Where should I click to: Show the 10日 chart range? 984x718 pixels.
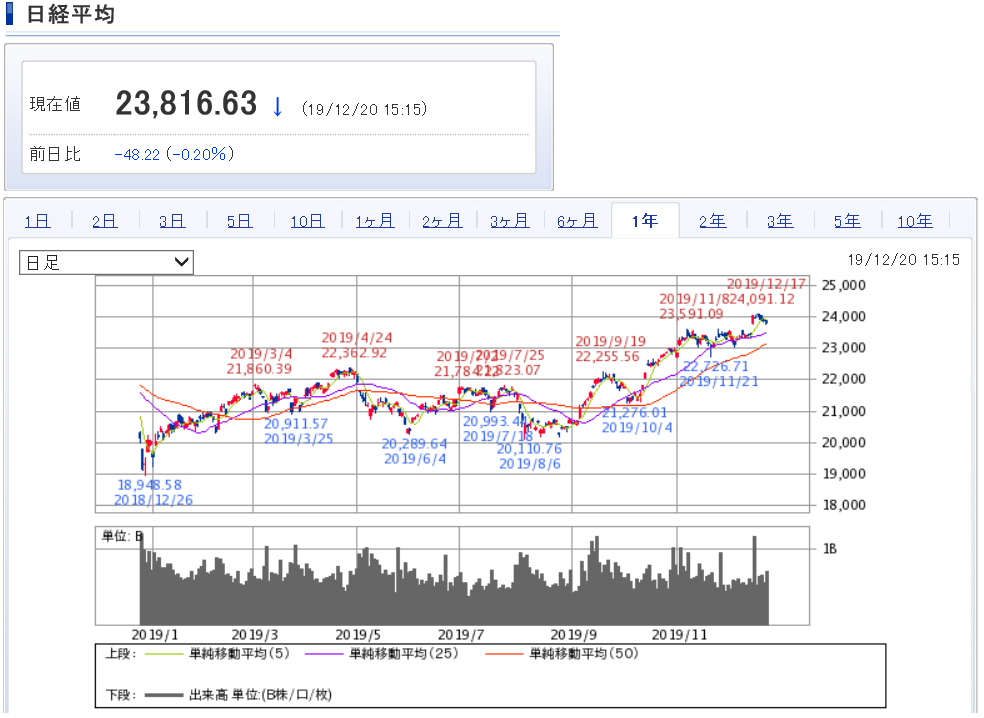point(307,221)
